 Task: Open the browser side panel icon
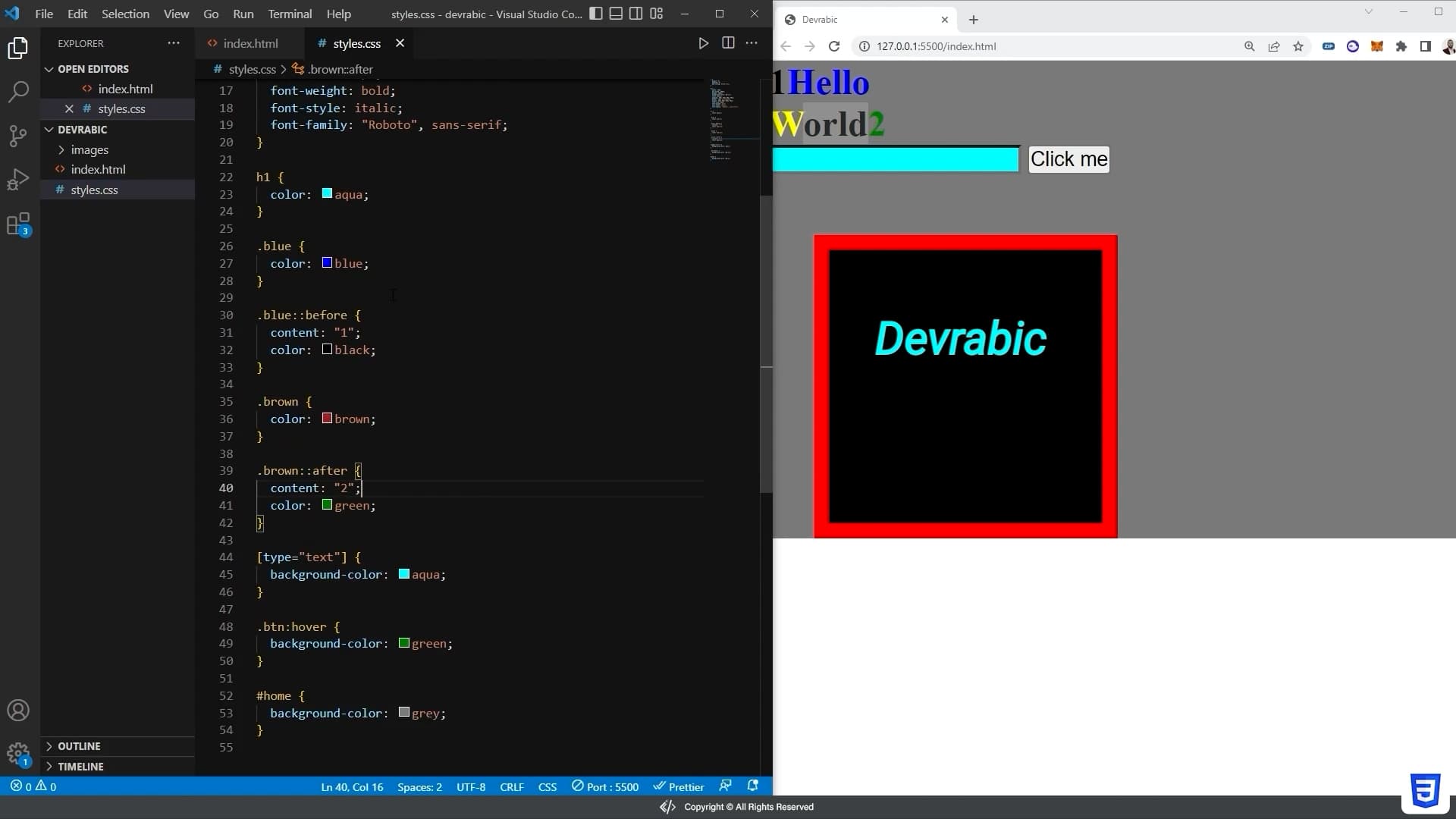(x=1426, y=46)
